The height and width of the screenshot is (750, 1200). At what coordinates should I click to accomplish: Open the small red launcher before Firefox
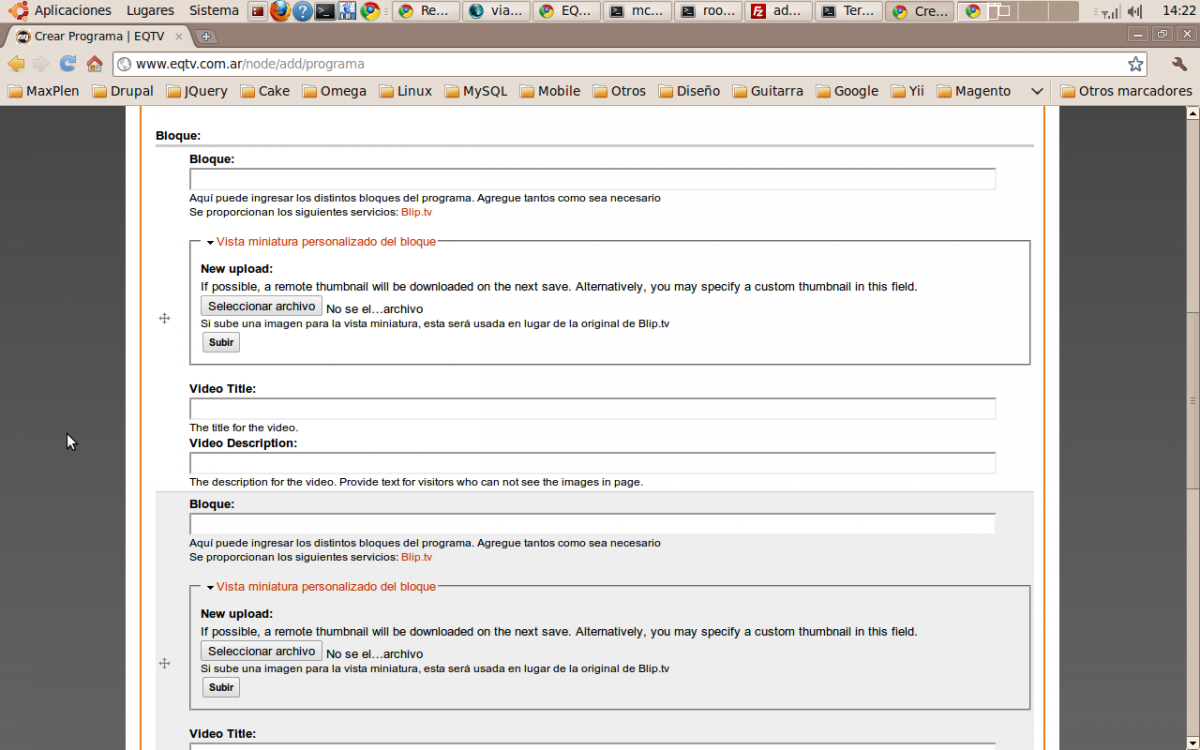258,11
